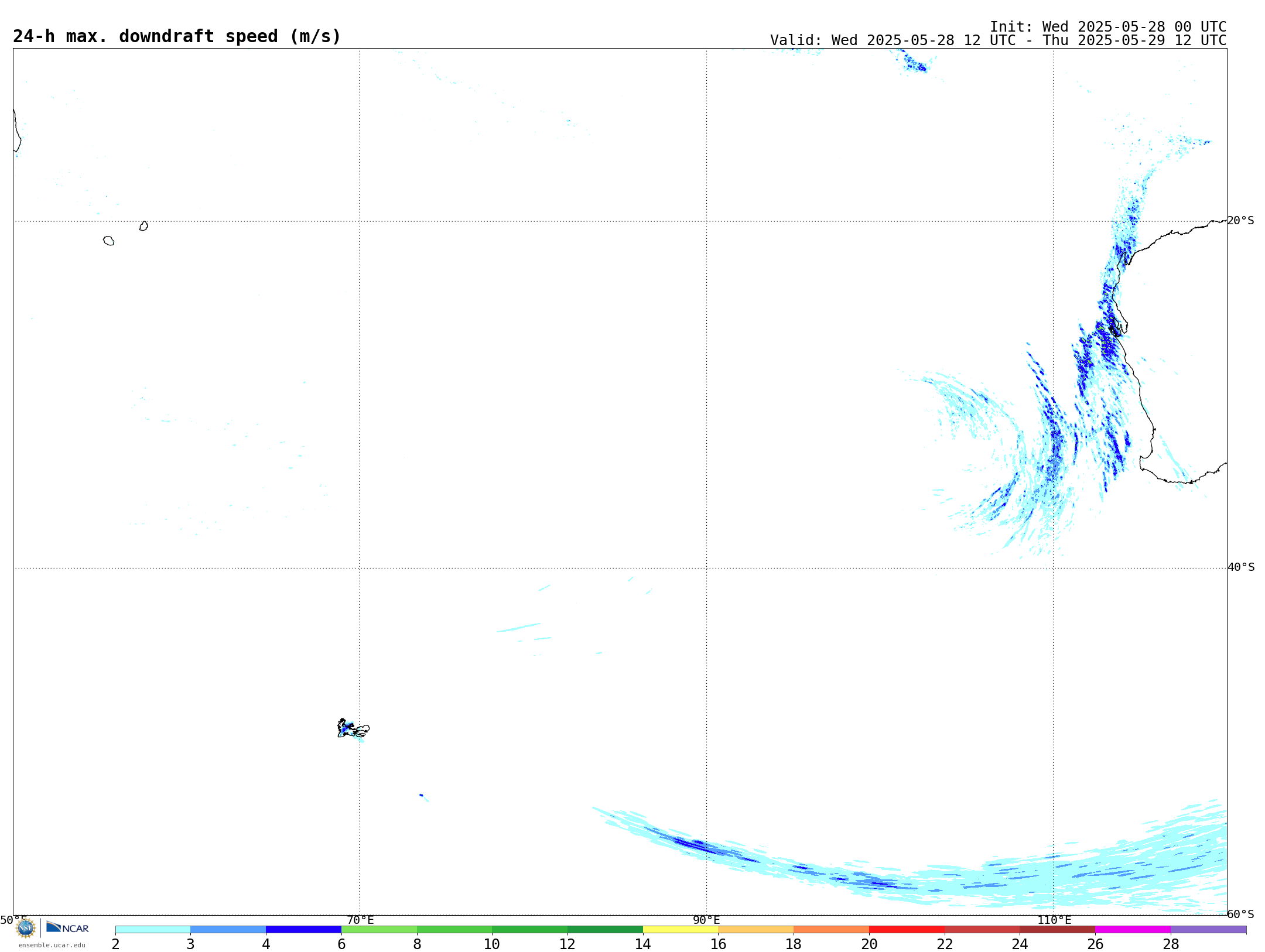The image size is (1265, 952).
Task: Pick the light orange 16-18 m/s swatch
Action: pos(756,929)
